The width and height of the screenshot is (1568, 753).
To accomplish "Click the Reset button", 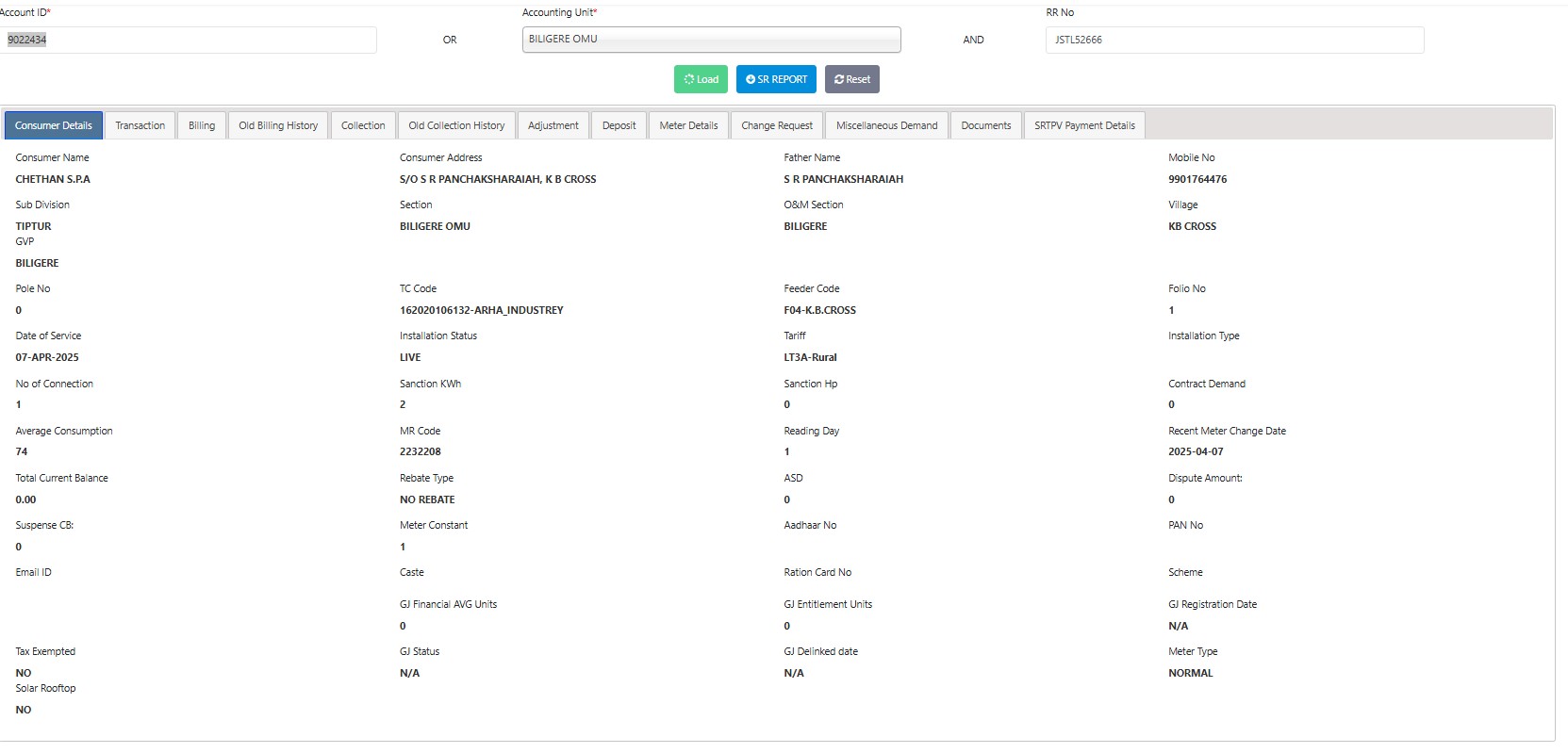I will [x=852, y=79].
